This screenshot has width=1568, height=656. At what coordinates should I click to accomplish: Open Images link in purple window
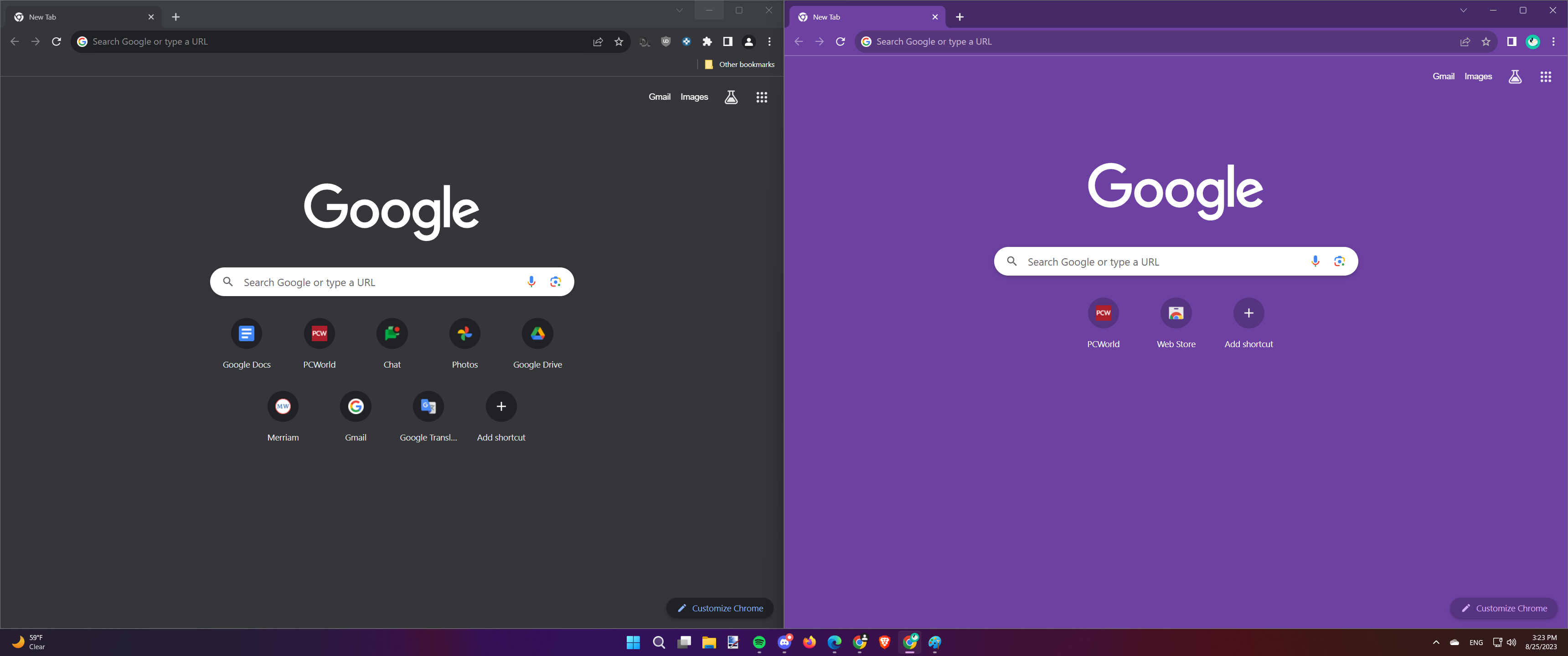[1478, 76]
